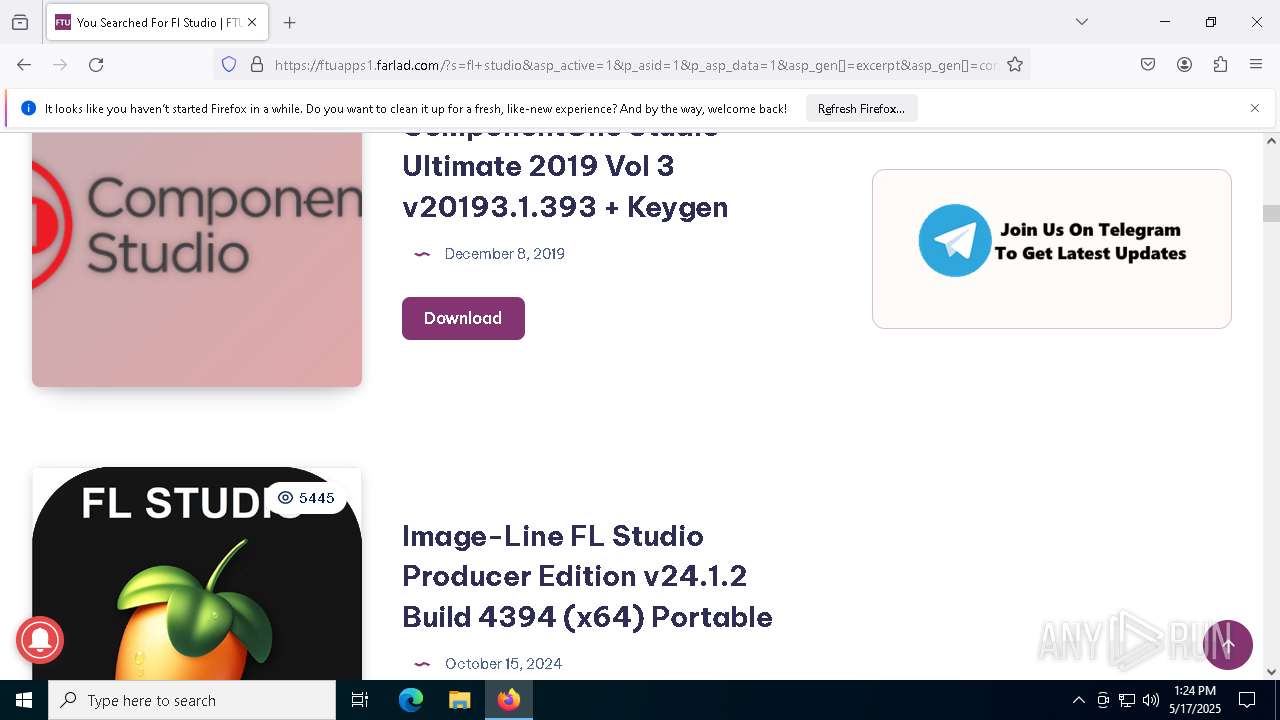1280x720 pixels.
Task: Open the Windows Start menu
Action: coord(24,700)
